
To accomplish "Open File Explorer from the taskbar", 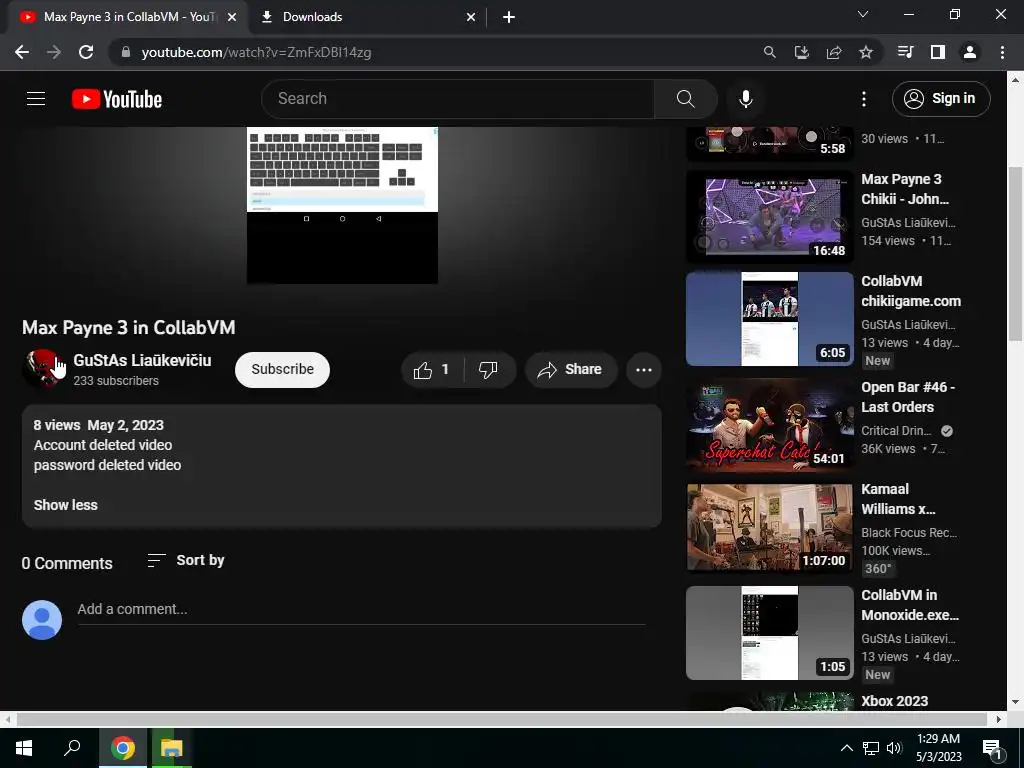I will (x=172, y=748).
